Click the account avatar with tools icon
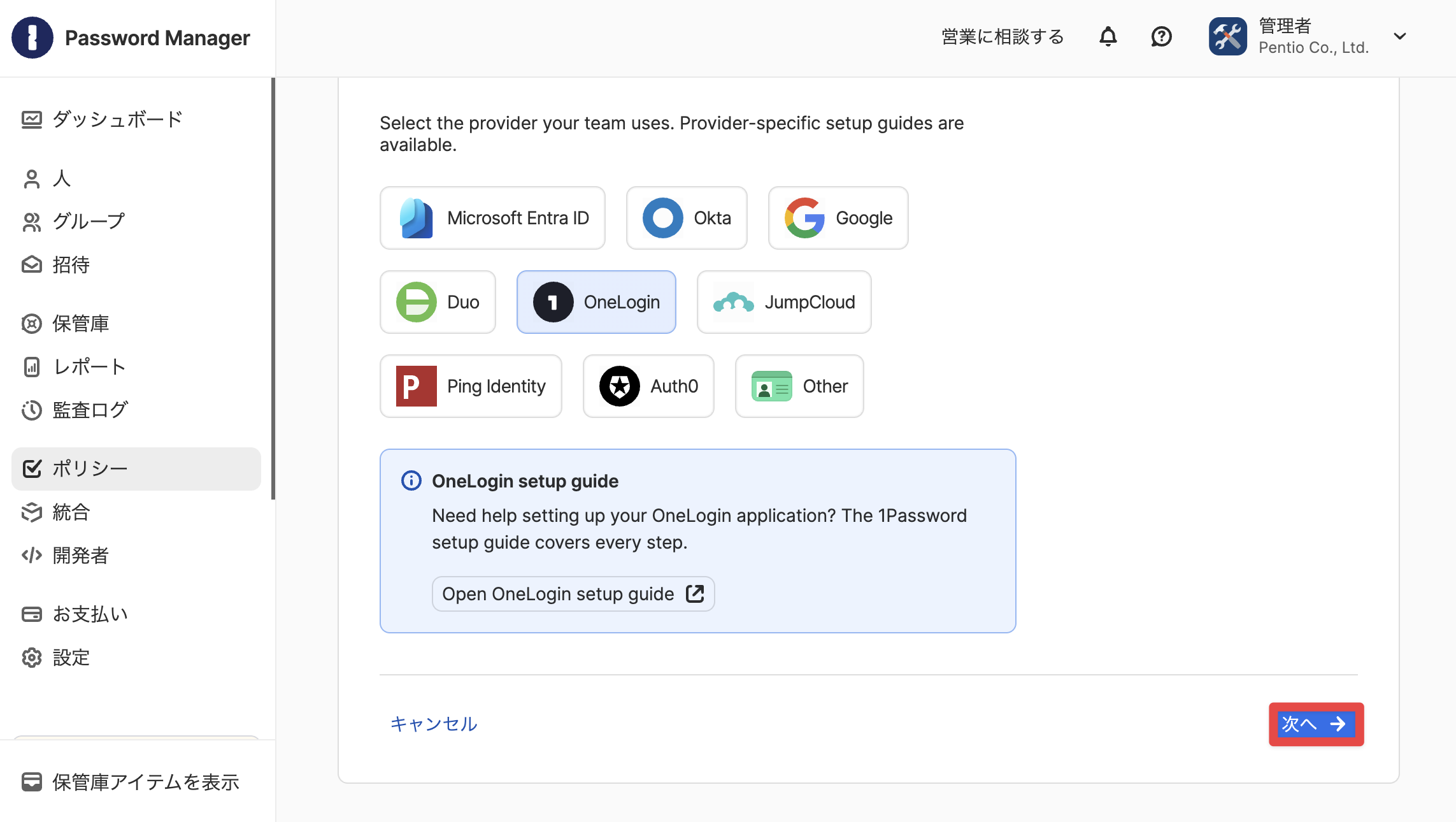The height and width of the screenshot is (822, 1456). coord(1228,37)
